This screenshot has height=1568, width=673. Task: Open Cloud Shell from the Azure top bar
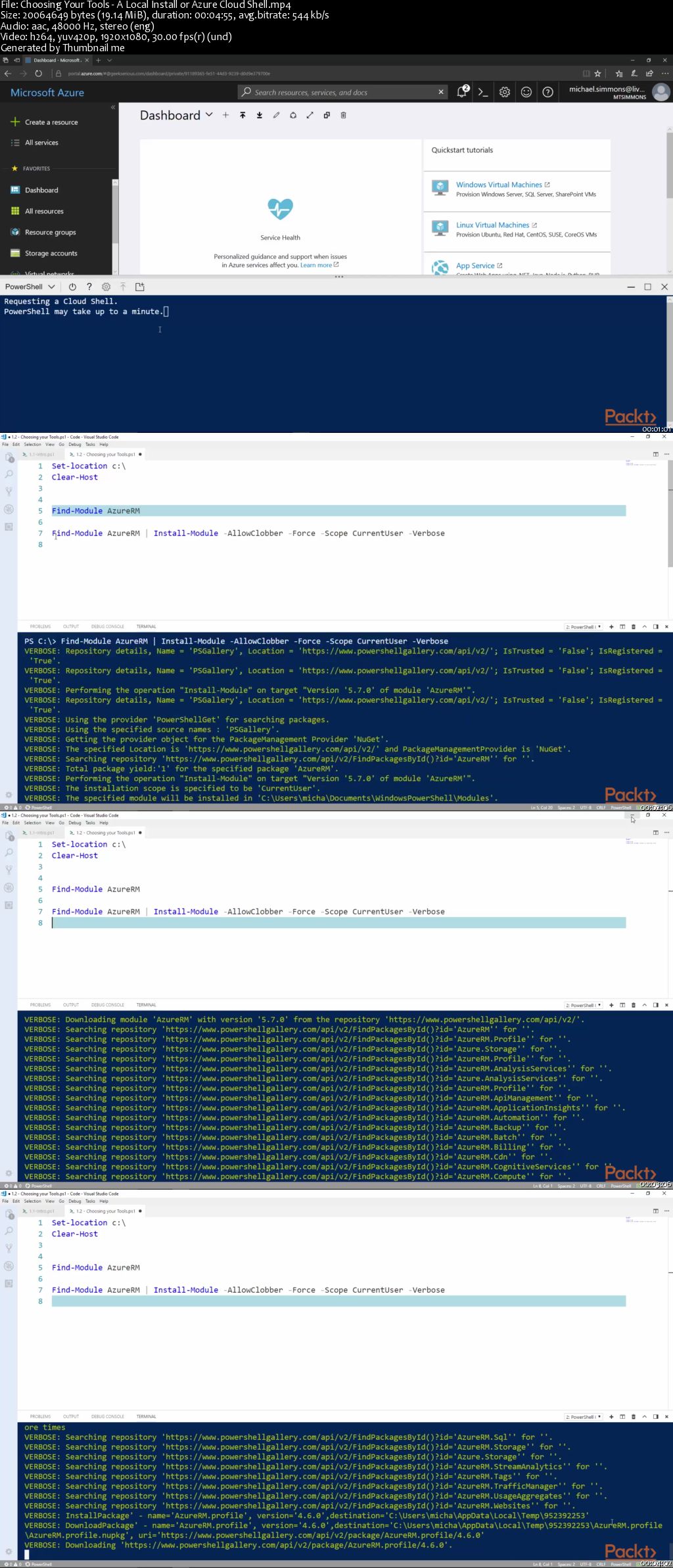click(483, 93)
